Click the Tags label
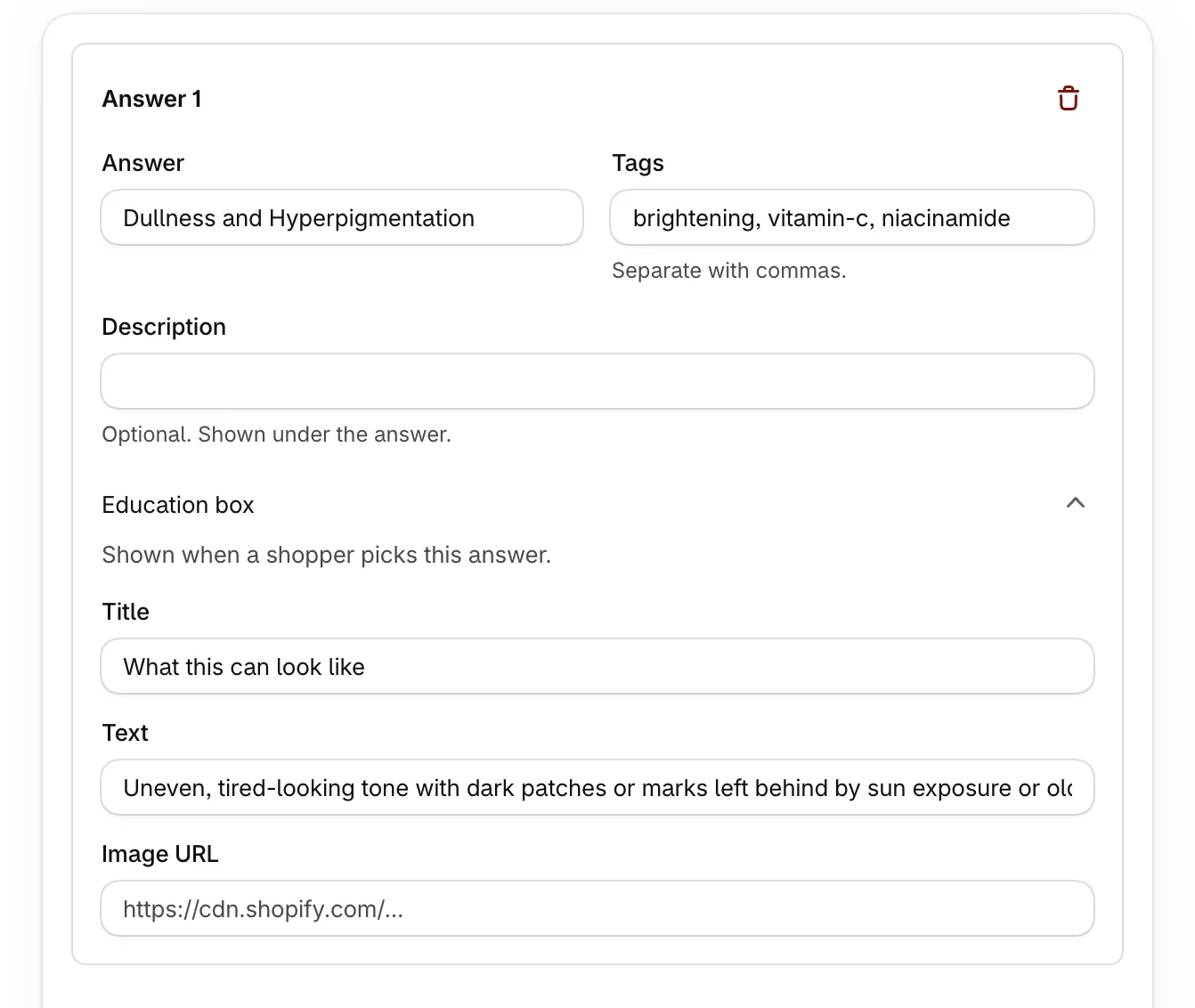 [x=638, y=163]
